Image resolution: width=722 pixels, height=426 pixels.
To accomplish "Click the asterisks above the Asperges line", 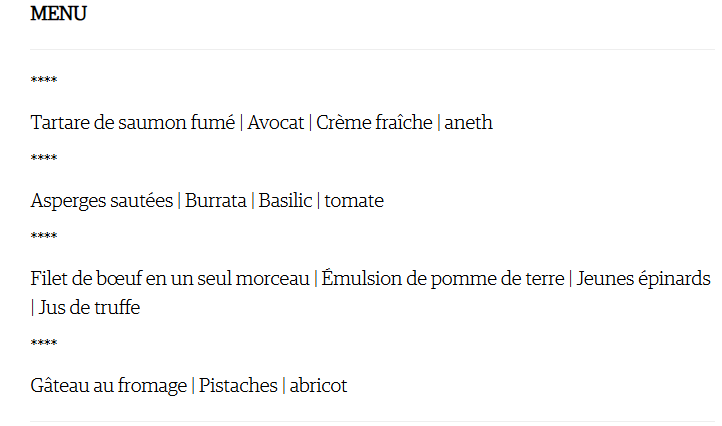I will click(44, 158).
